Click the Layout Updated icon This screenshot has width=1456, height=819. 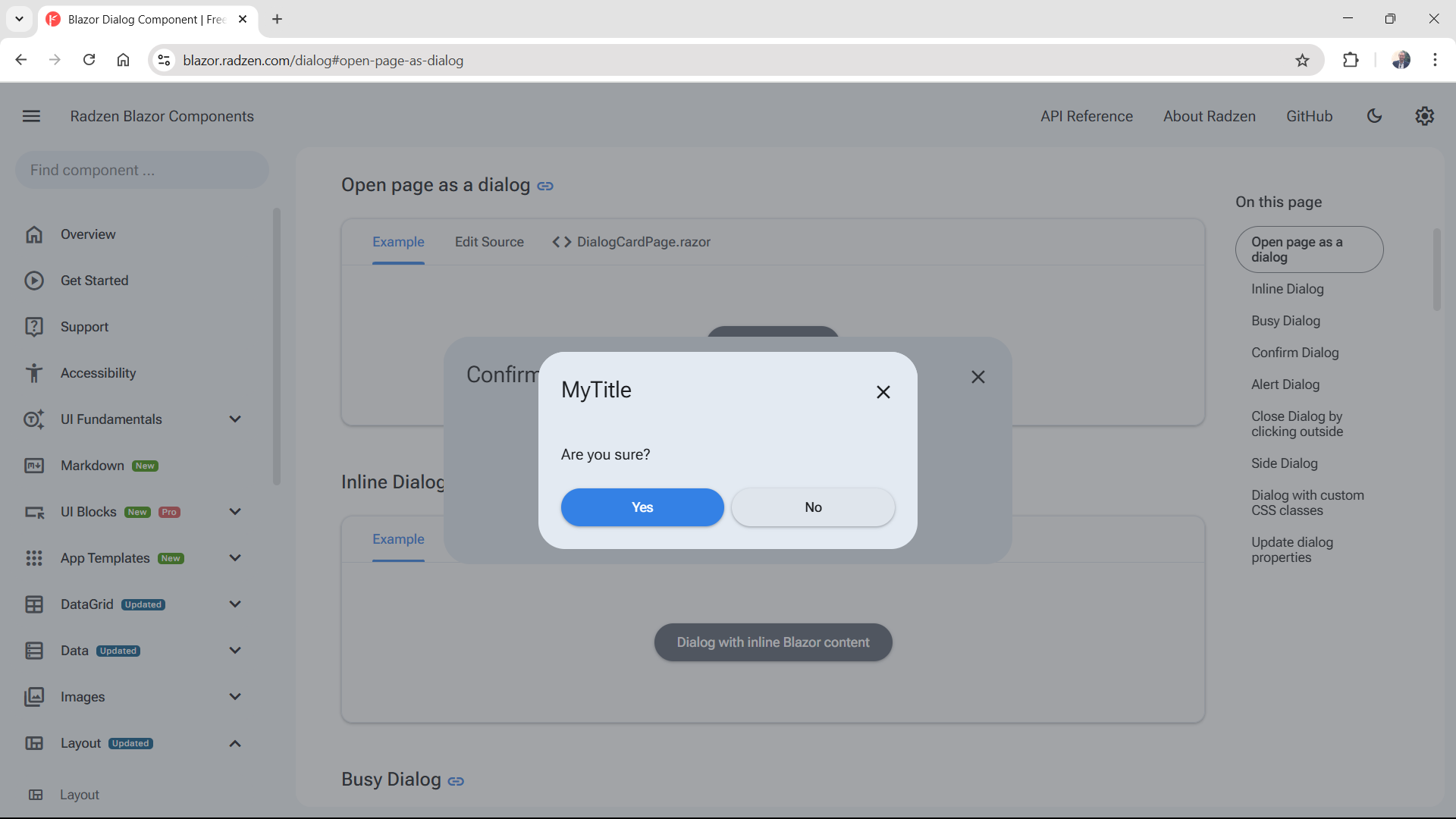tap(34, 743)
